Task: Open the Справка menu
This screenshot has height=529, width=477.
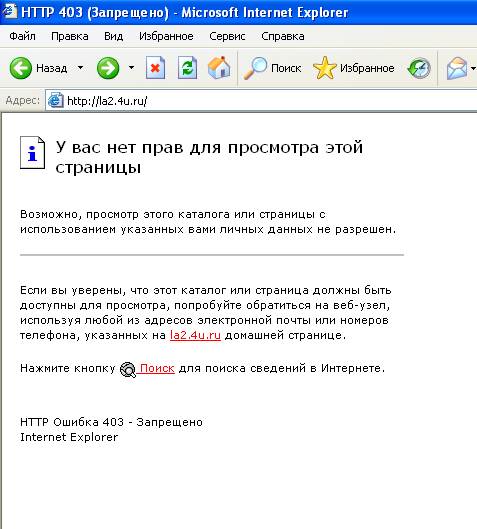Action: pyautogui.click(x=283, y=36)
